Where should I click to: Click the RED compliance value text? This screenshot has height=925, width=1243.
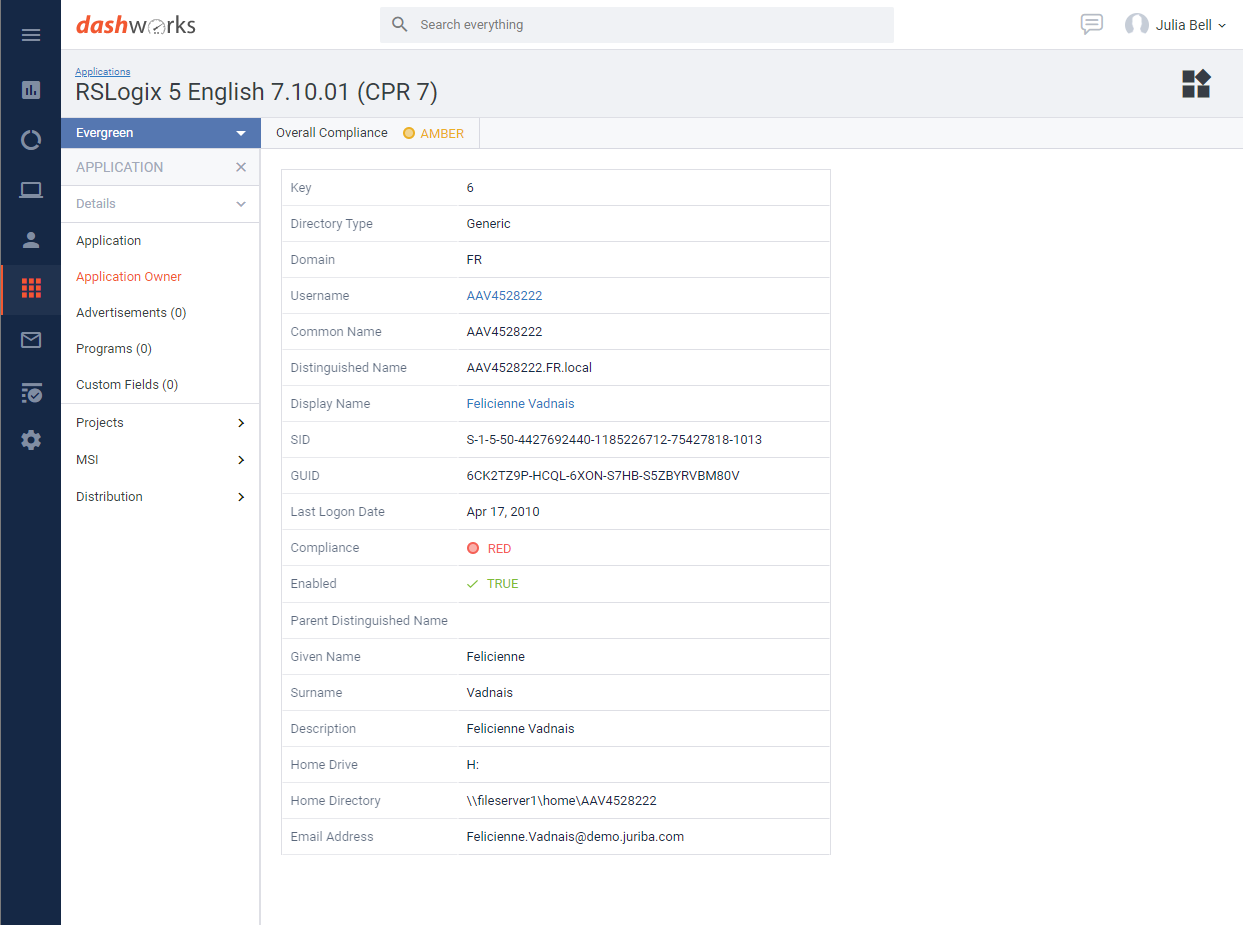(x=499, y=549)
